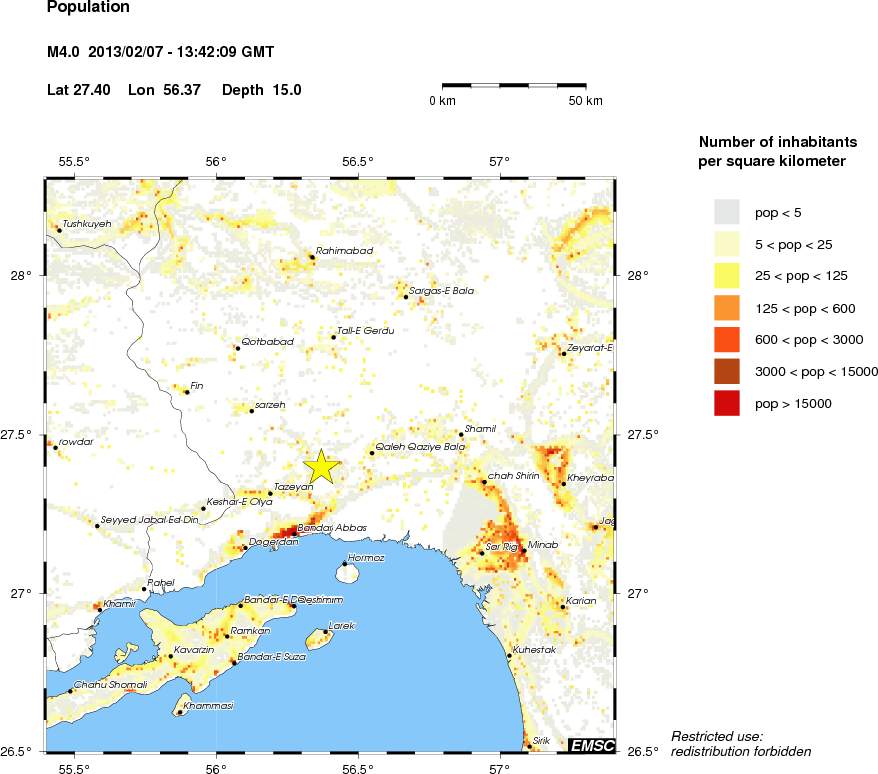Click the Qaleh Qaziye Bala label

coord(420,447)
